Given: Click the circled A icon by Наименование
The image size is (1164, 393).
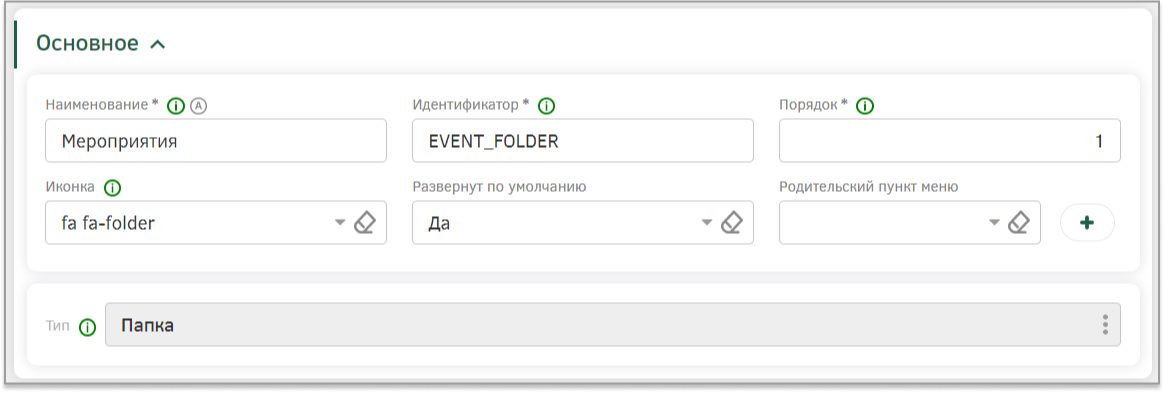Looking at the screenshot, I should (x=198, y=106).
